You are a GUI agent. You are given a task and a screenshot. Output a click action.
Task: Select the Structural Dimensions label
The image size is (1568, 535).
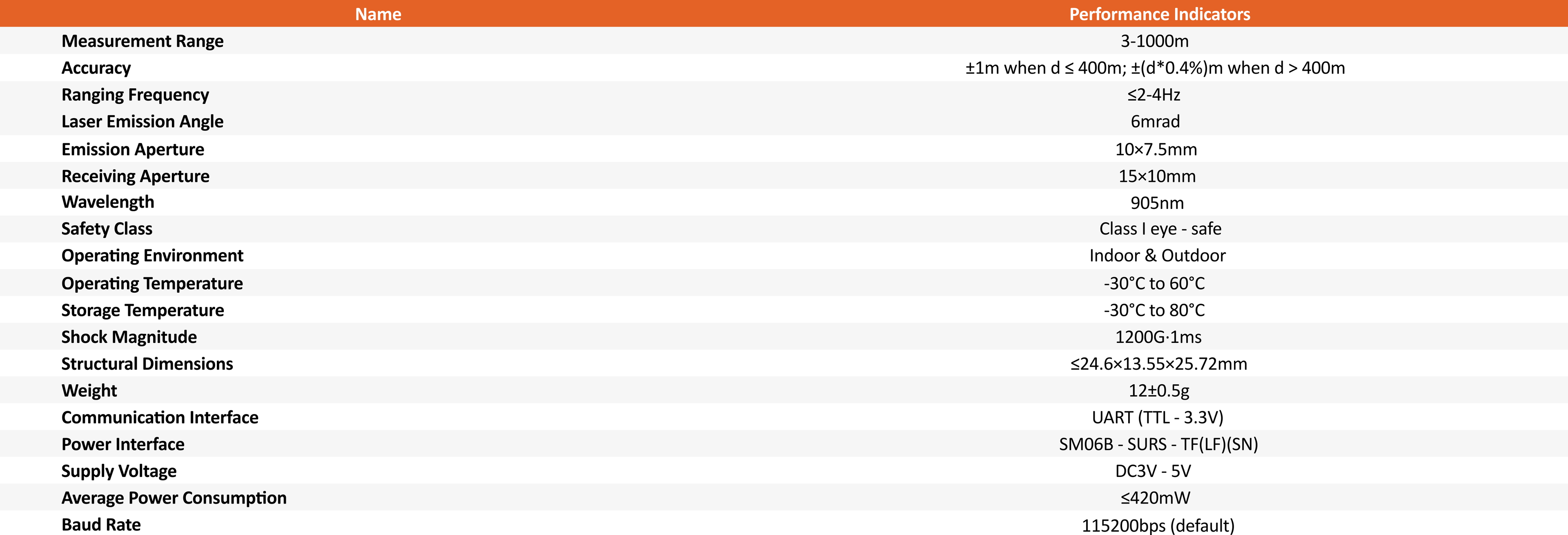point(147,364)
